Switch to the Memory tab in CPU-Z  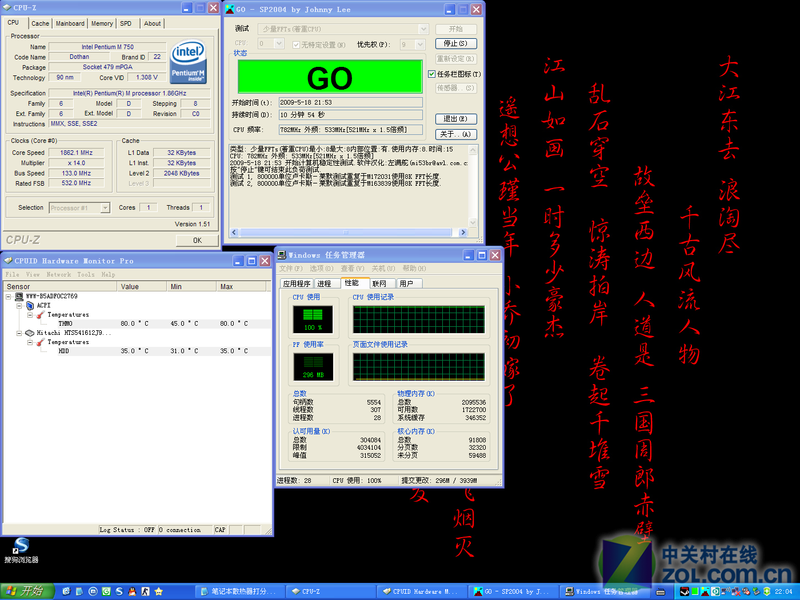(102, 23)
